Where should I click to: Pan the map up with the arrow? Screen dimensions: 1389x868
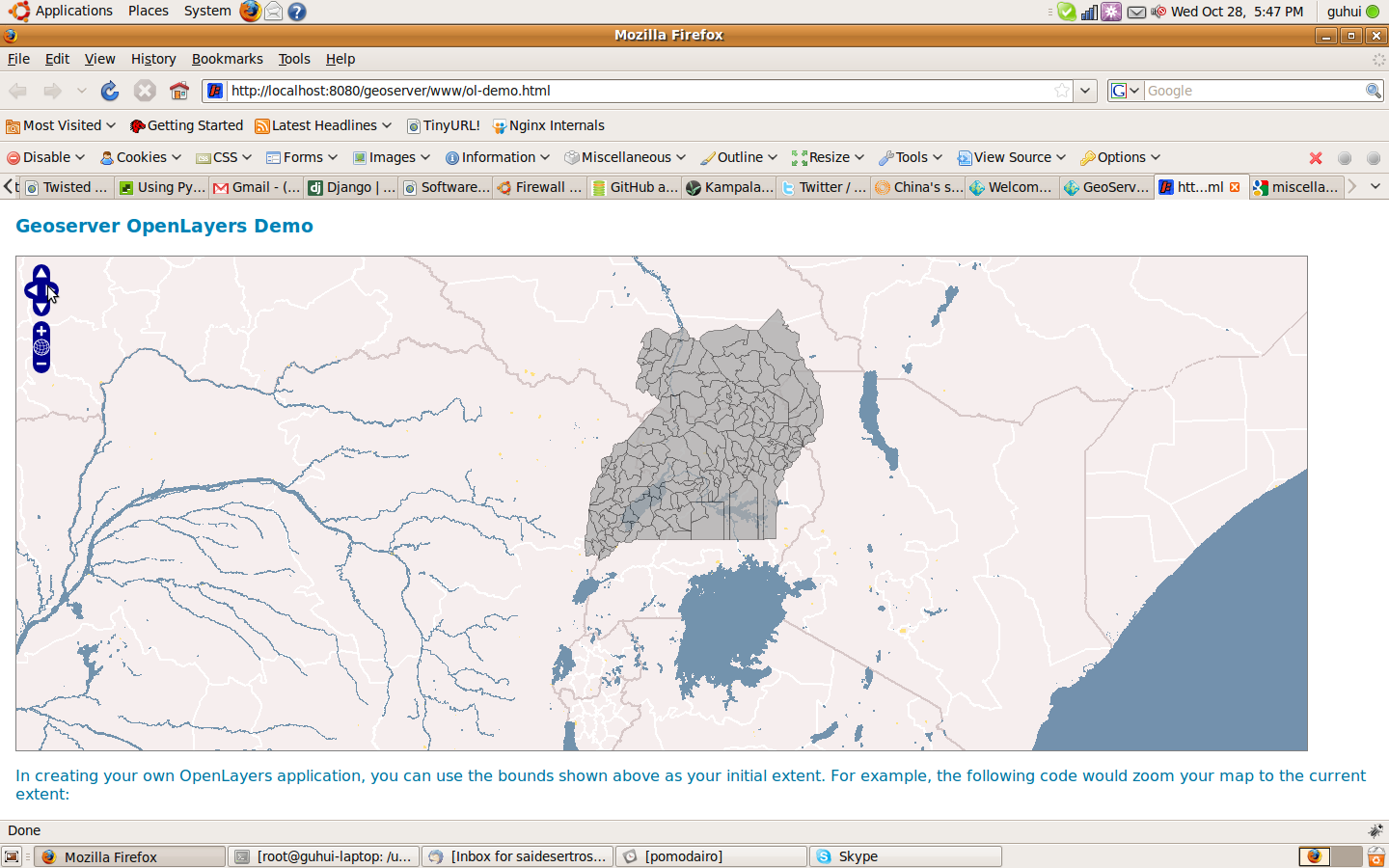pyautogui.click(x=41, y=273)
